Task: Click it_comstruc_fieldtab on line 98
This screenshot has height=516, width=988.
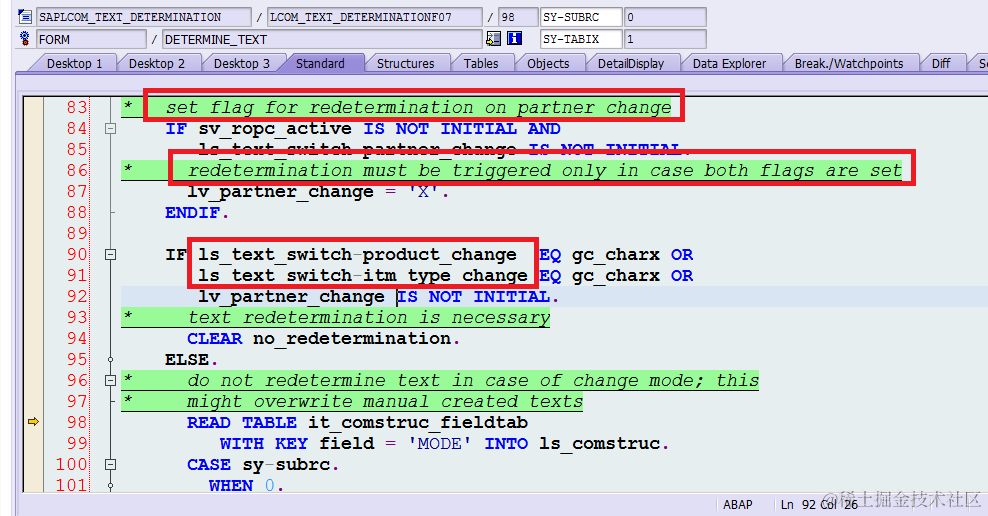Action: [418, 423]
